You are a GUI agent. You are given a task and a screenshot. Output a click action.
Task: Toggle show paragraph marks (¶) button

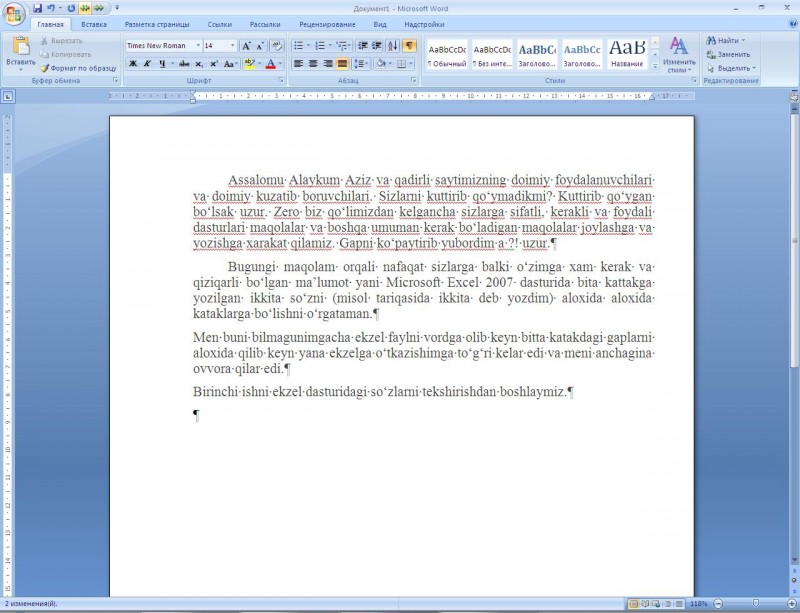coord(409,46)
